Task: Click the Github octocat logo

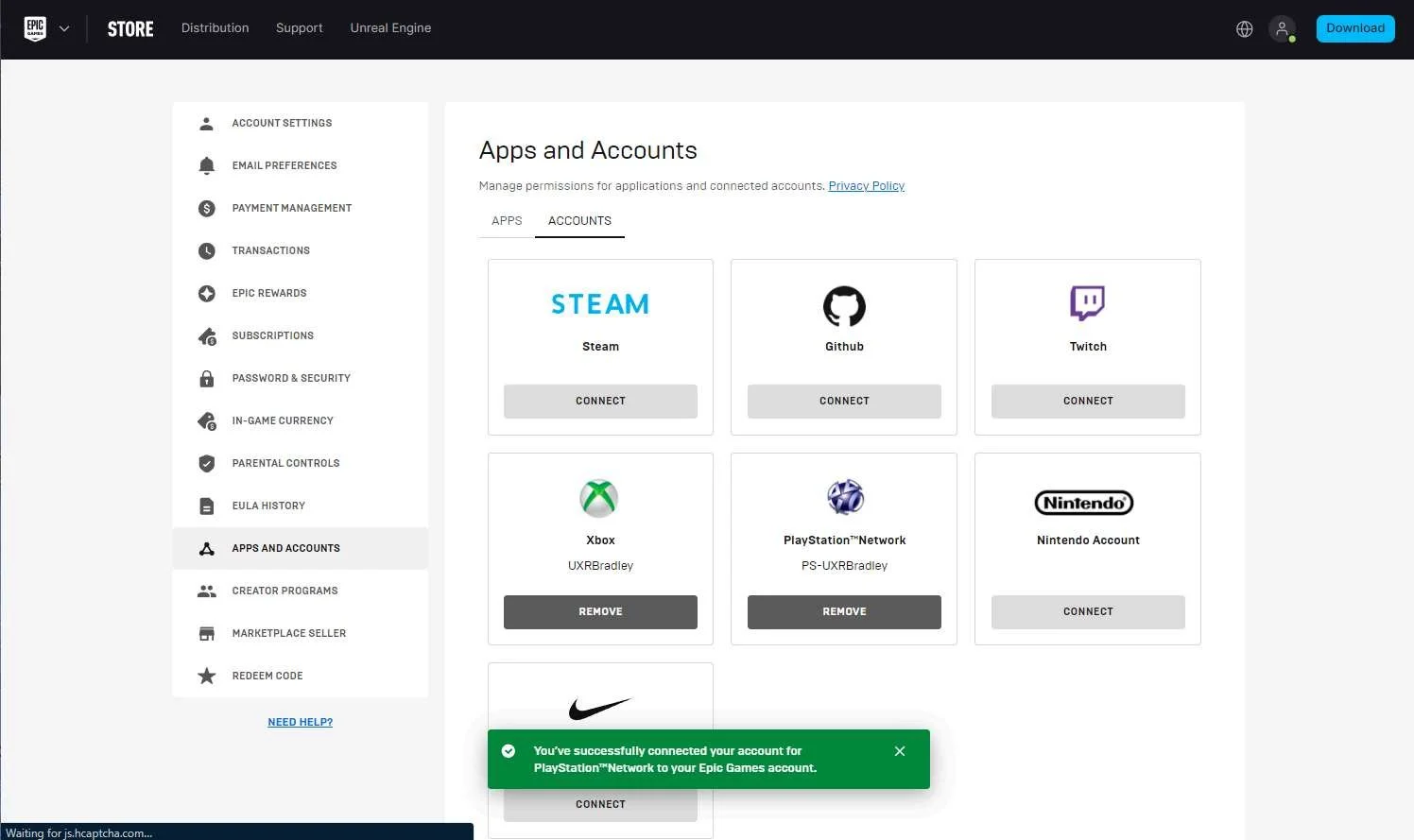Action: click(x=844, y=306)
